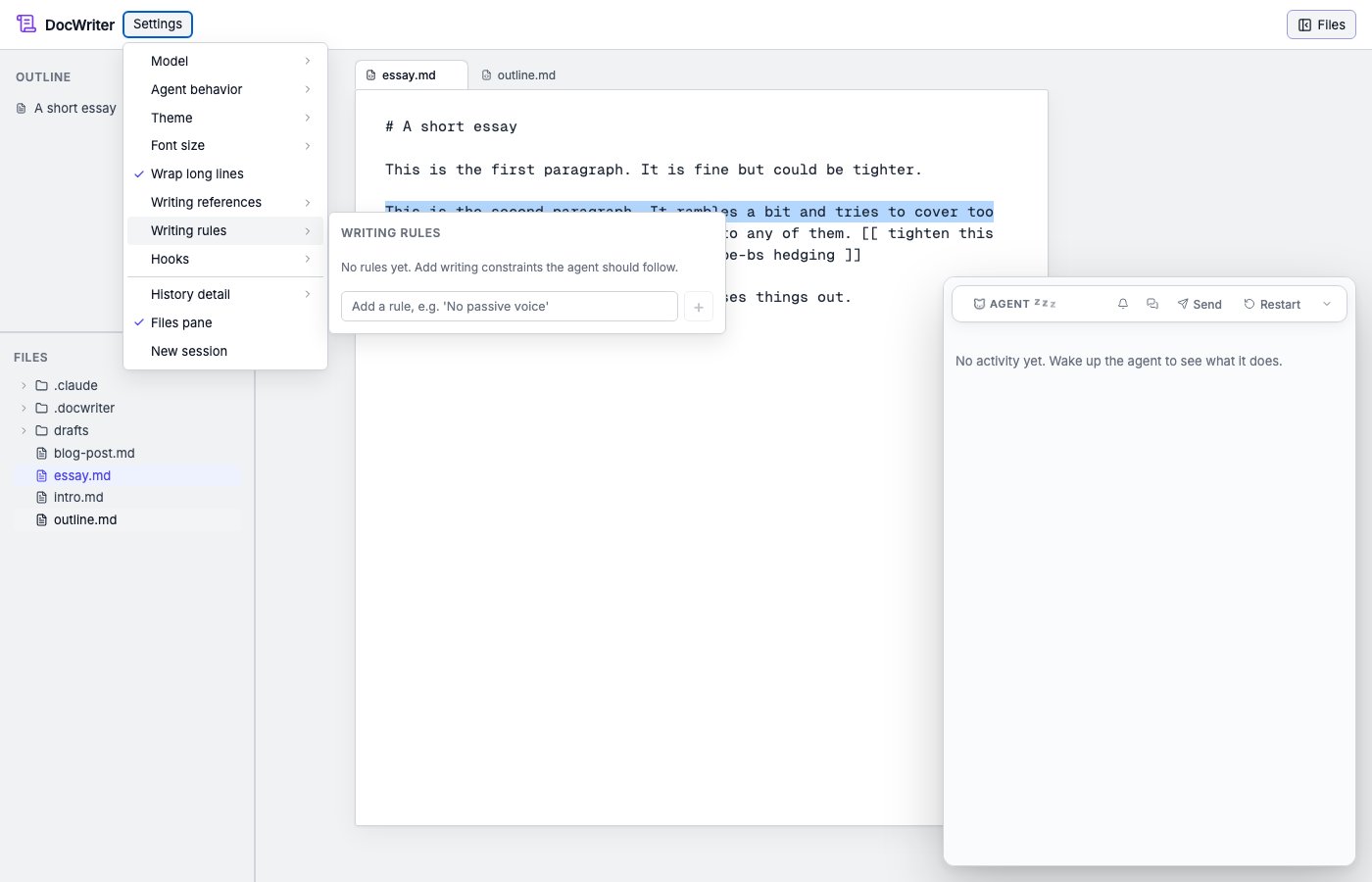Open the Hooks submenu
This screenshot has height=882, width=1372.
click(x=225, y=260)
